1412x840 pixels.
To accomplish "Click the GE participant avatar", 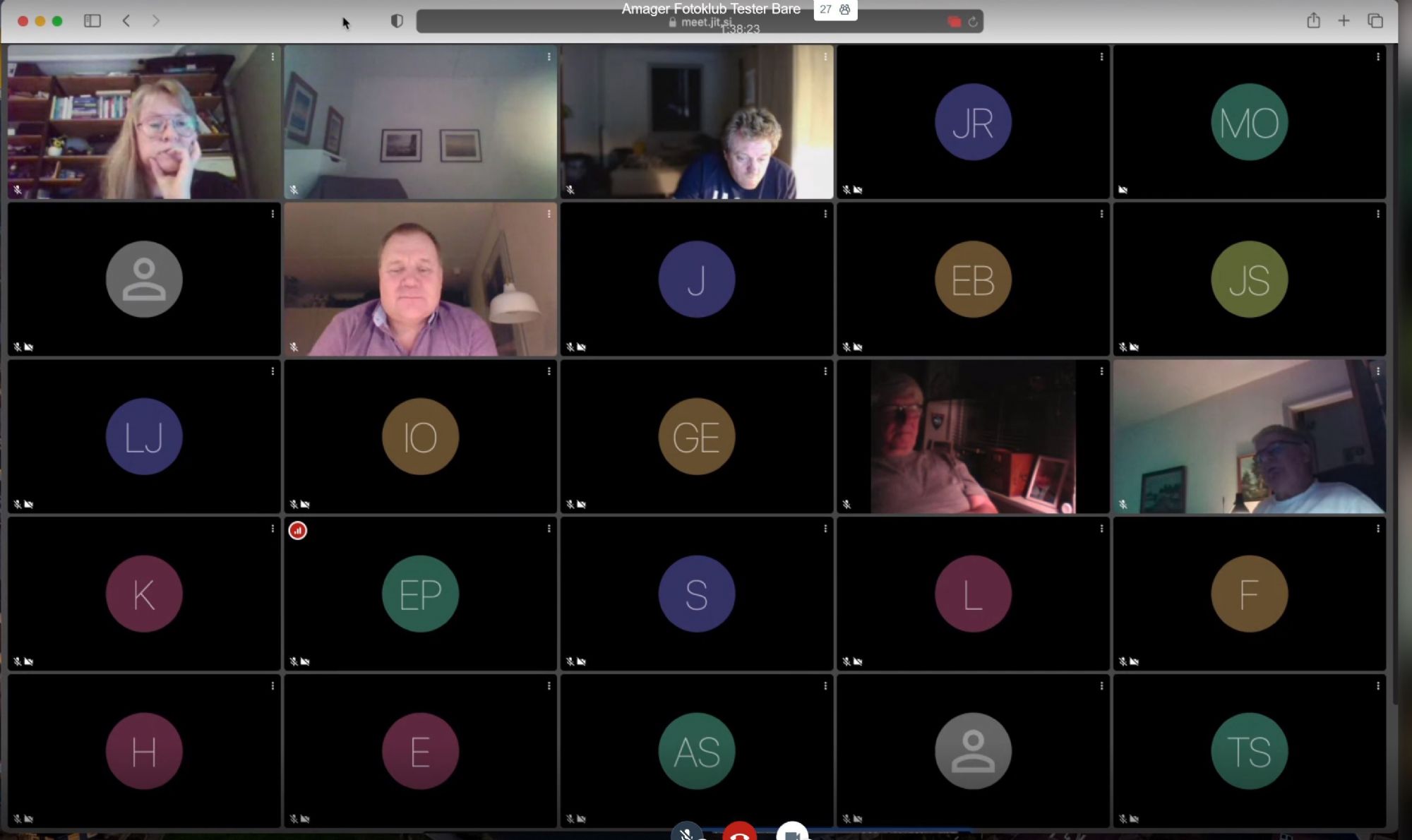I will [696, 436].
